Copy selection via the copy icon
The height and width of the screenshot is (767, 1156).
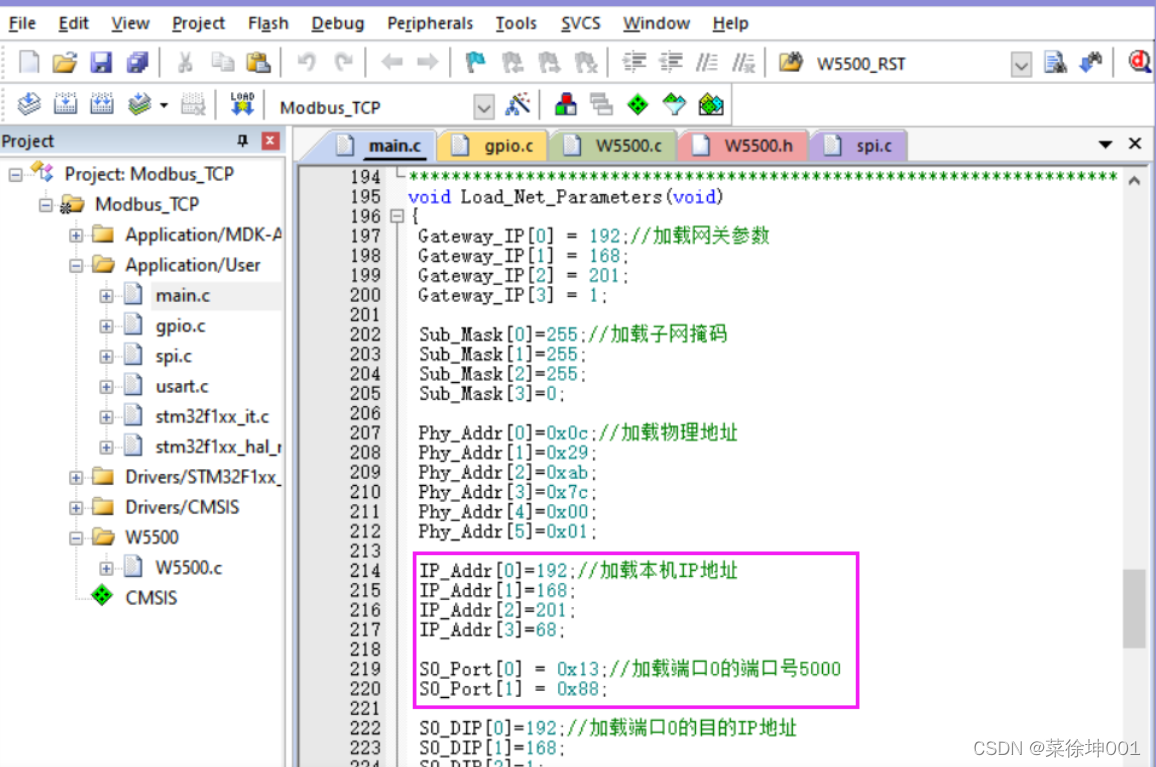(222, 63)
